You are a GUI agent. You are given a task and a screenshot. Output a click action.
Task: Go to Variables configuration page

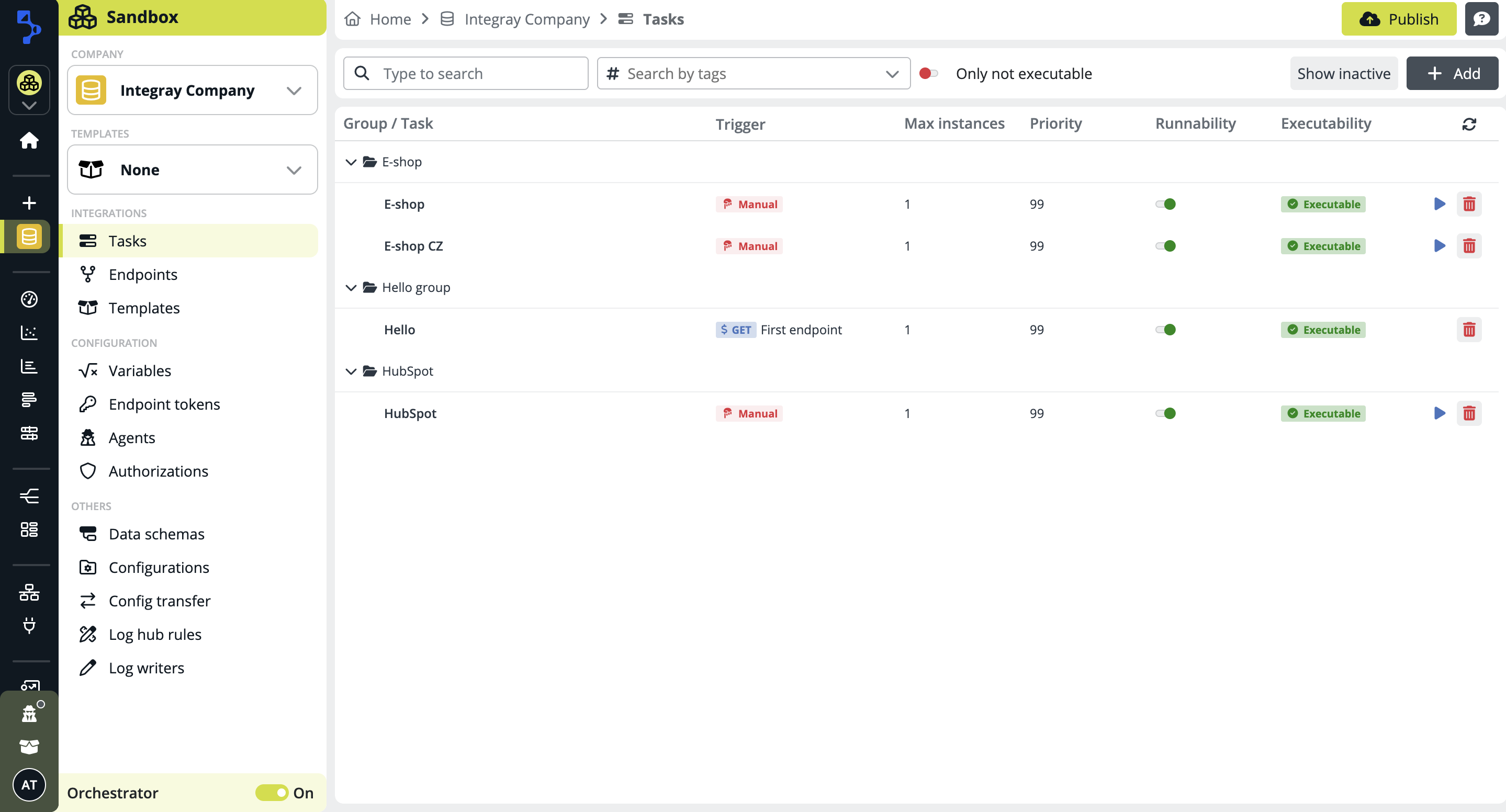[140, 370]
